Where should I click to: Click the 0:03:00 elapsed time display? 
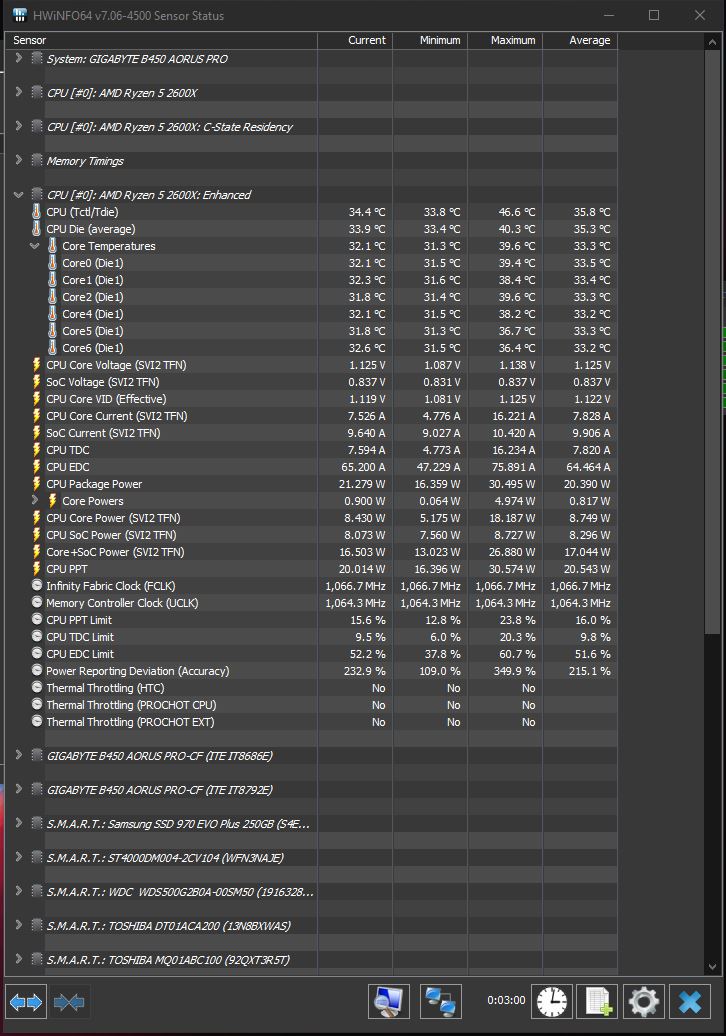point(506,1000)
